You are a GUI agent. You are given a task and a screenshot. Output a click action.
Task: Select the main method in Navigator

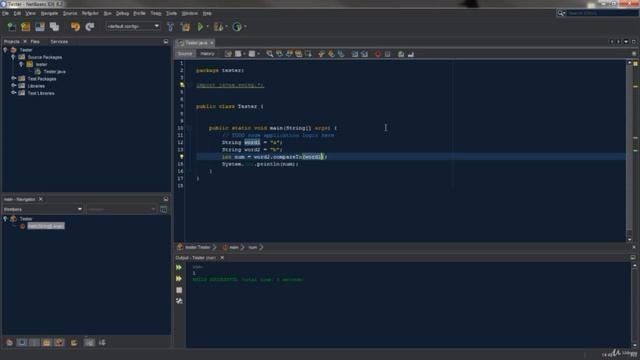46,226
